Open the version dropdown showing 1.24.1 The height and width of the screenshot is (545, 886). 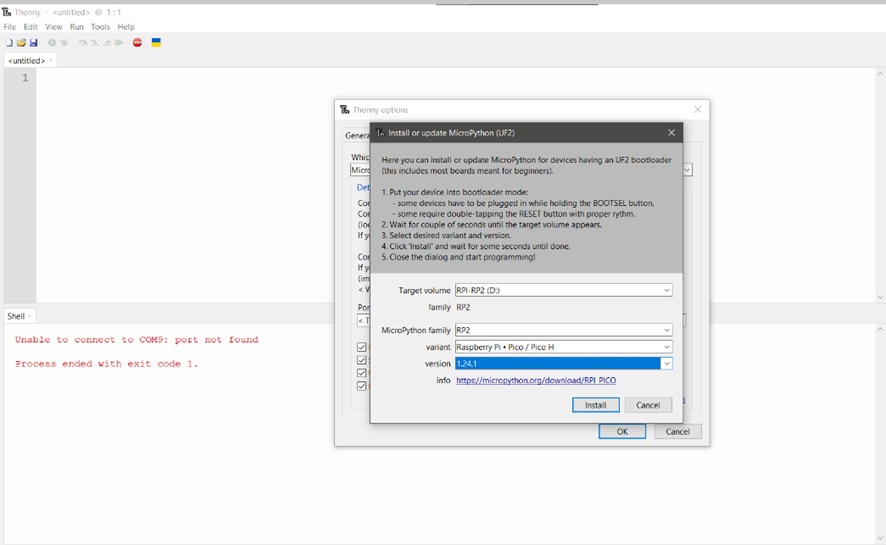667,364
